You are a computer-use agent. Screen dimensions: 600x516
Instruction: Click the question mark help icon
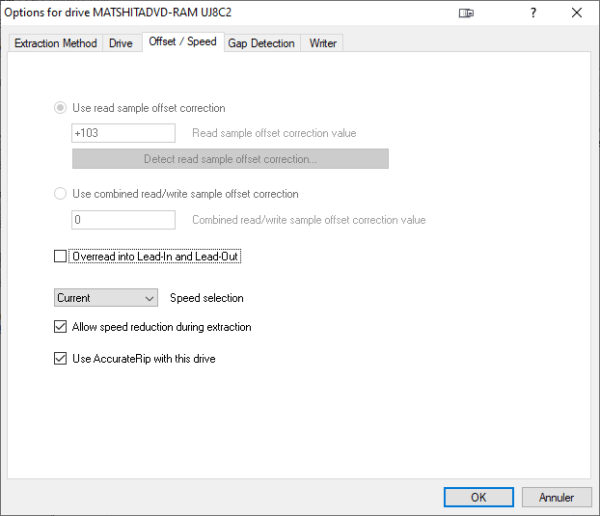[533, 13]
